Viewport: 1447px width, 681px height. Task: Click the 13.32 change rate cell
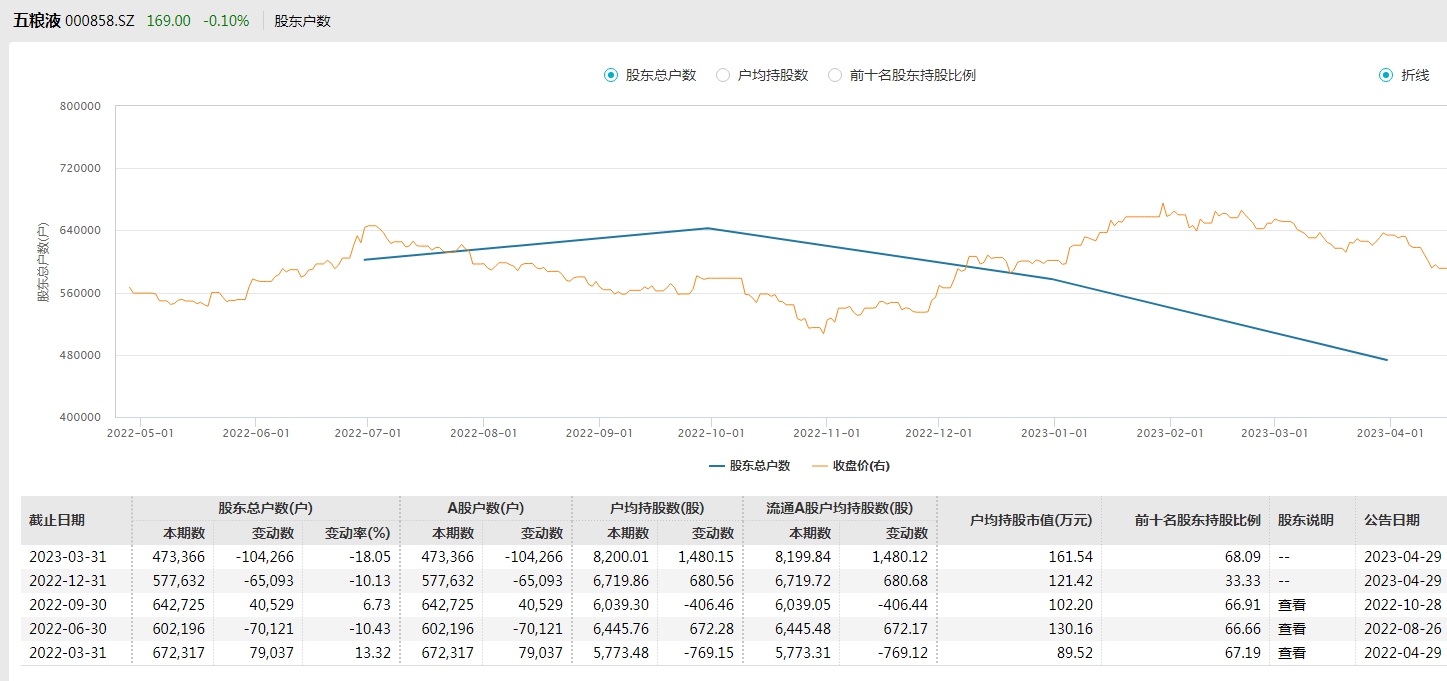(374, 653)
